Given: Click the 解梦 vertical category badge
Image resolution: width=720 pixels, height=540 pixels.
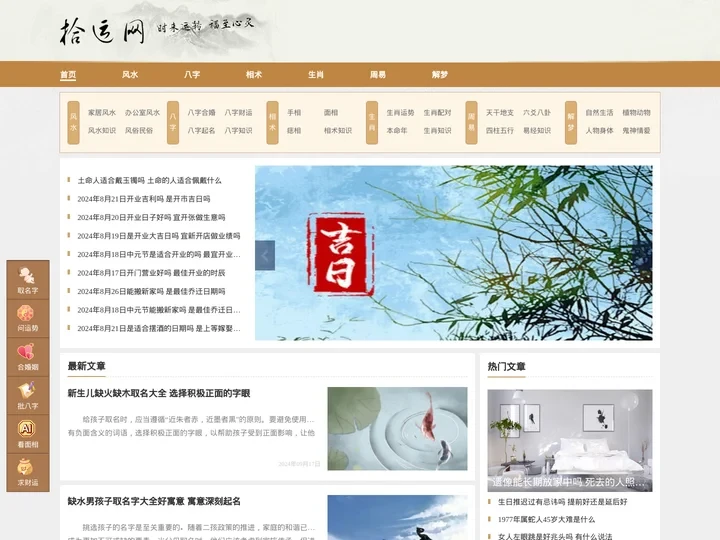Looking at the screenshot, I should [571, 123].
